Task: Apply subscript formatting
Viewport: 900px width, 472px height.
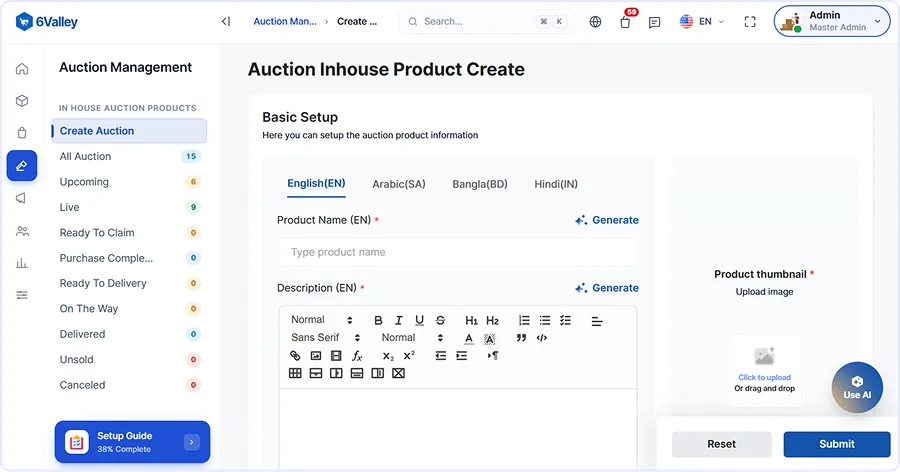Action: click(x=389, y=356)
